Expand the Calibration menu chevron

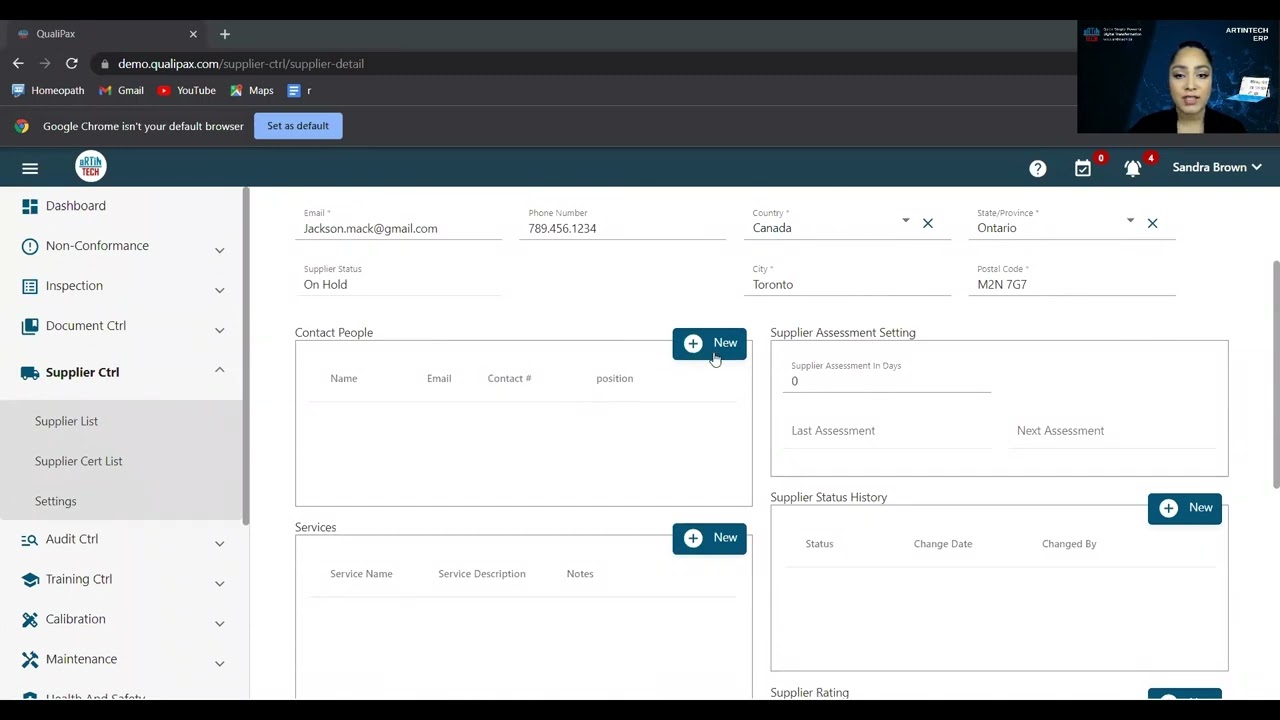219,623
